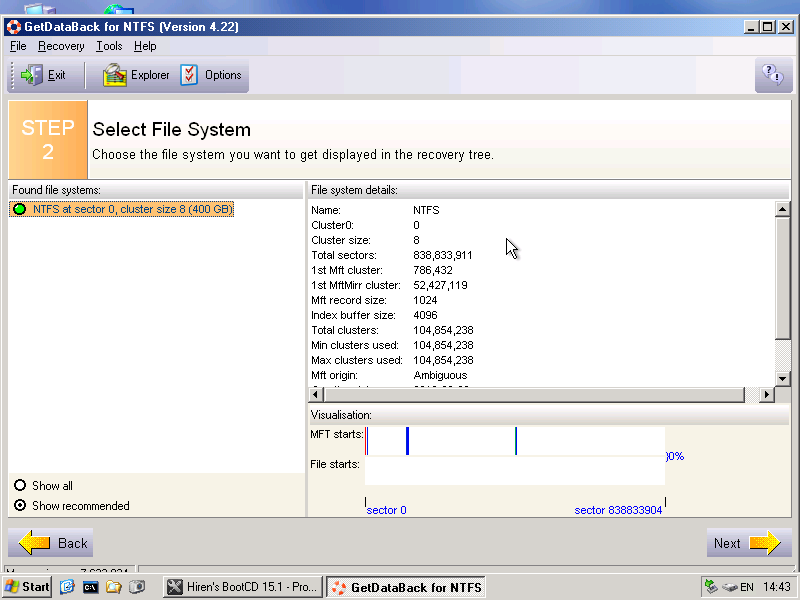
Task: Open the folder quick launch icon
Action: [x=113, y=587]
